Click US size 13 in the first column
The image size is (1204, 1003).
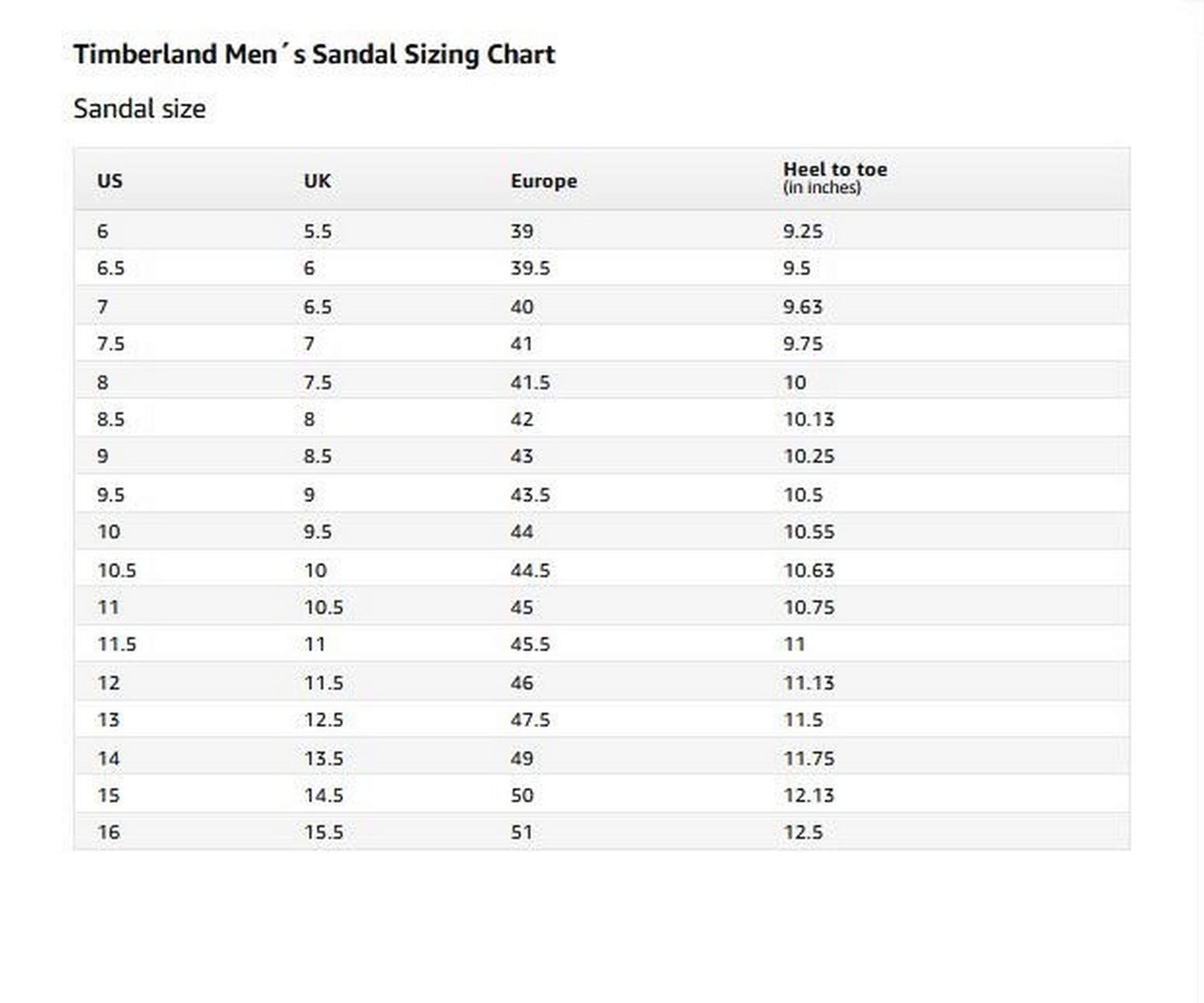tap(109, 719)
